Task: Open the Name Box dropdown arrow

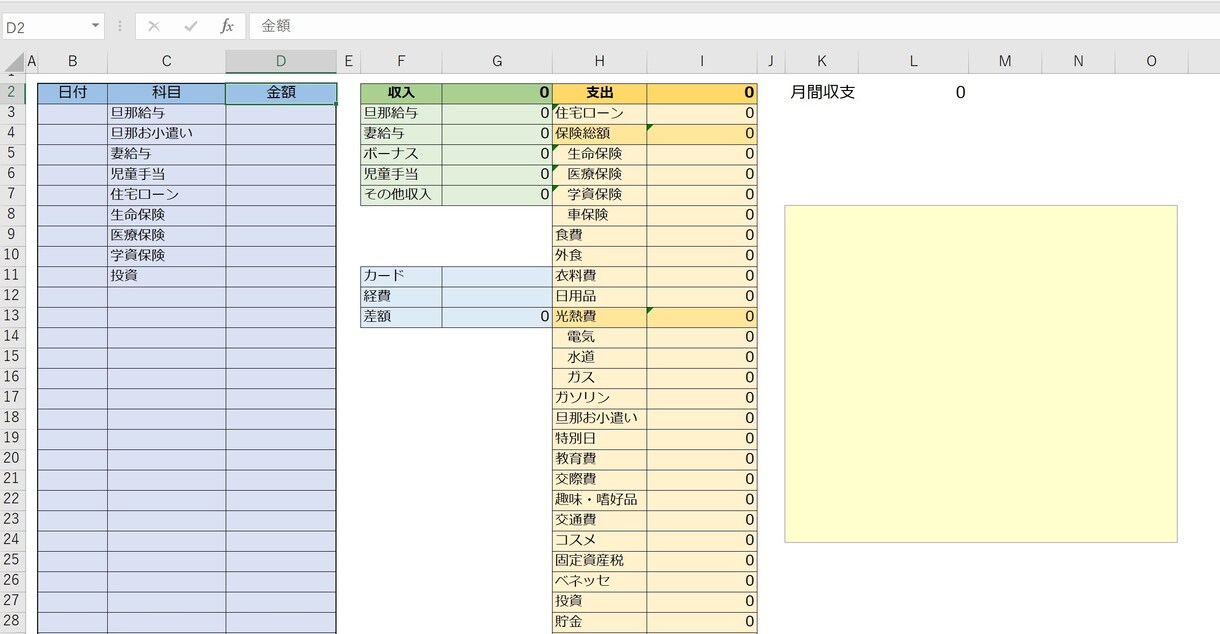Action: [x=96, y=26]
